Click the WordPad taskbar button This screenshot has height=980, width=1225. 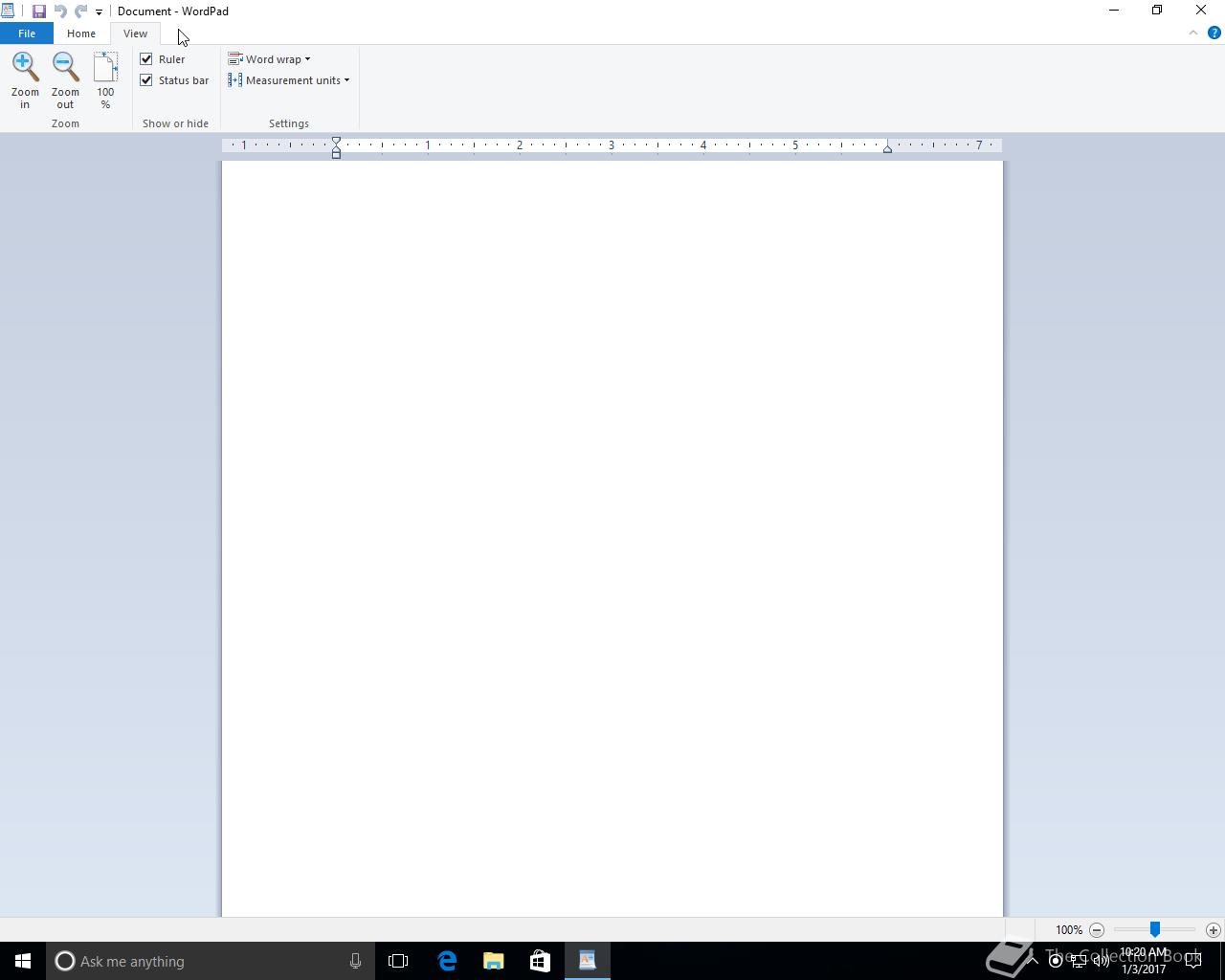[587, 961]
